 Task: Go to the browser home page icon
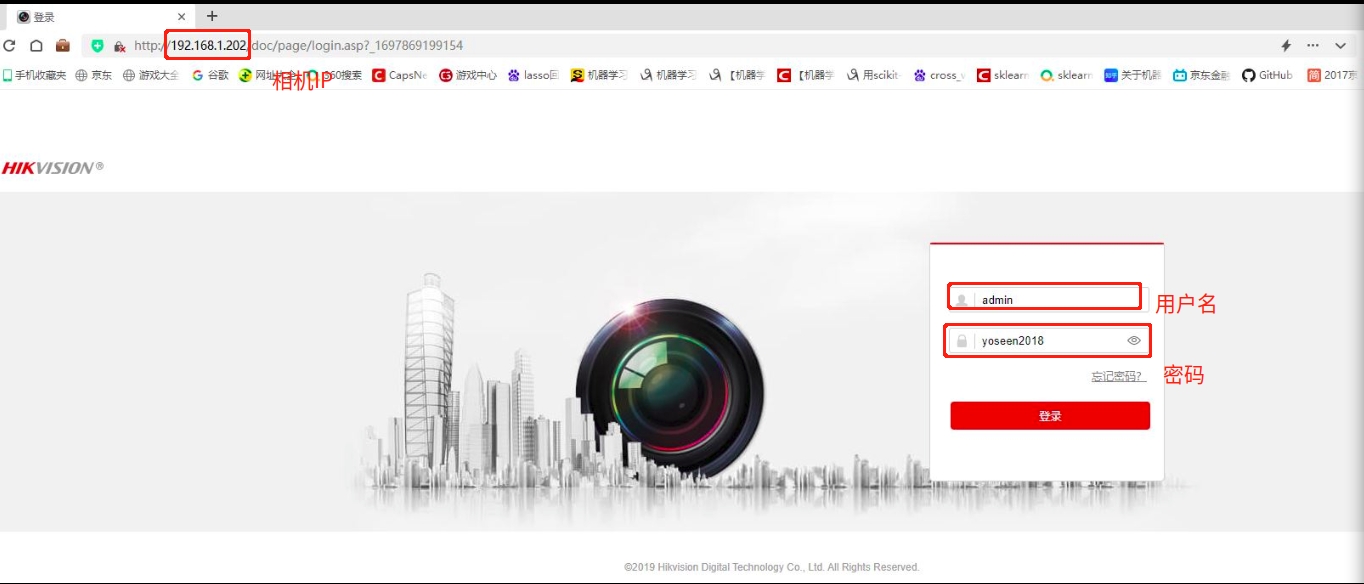click(x=36, y=46)
